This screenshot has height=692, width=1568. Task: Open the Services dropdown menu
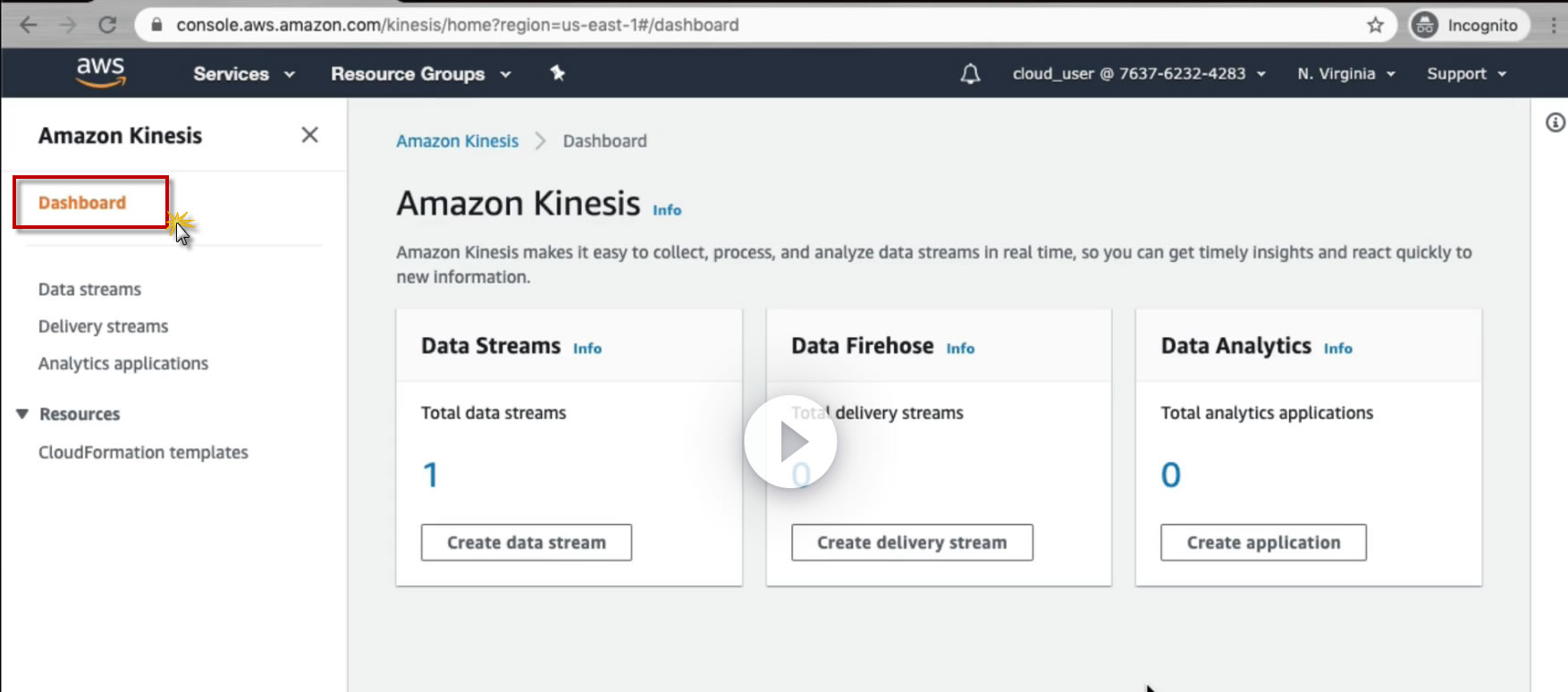tap(243, 74)
